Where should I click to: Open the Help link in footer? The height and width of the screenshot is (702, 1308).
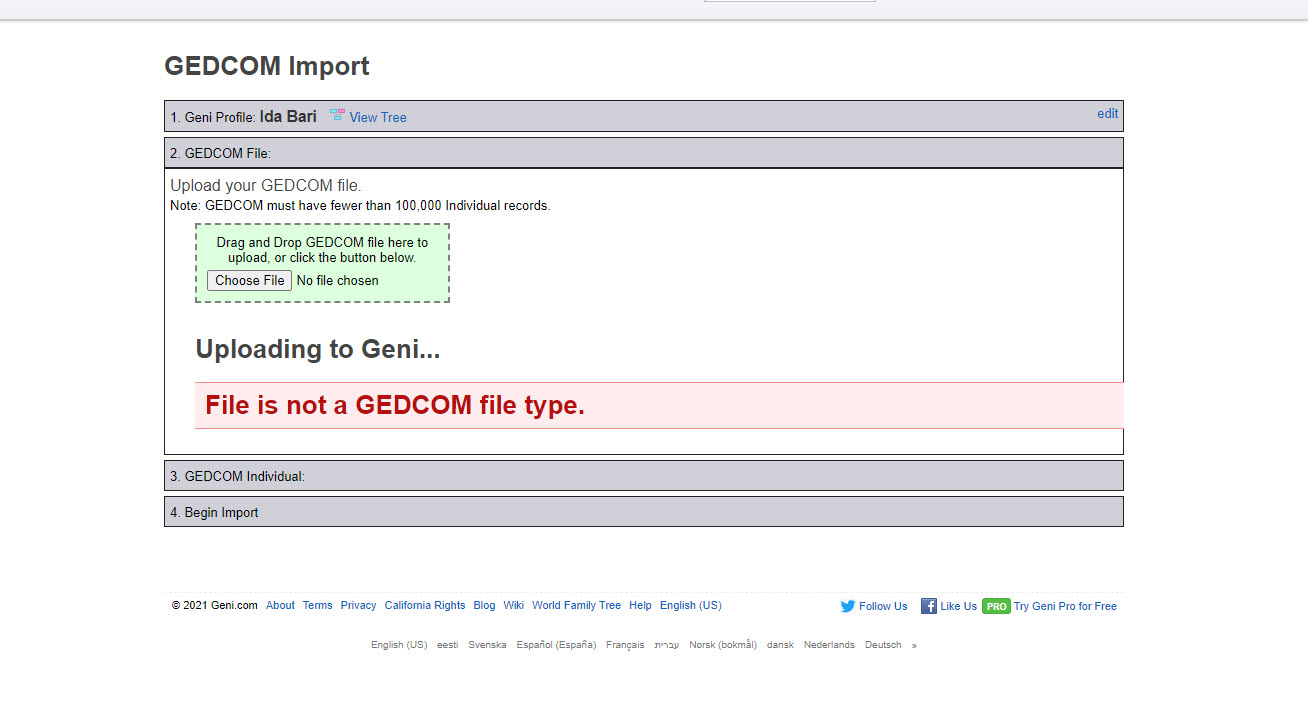click(640, 605)
